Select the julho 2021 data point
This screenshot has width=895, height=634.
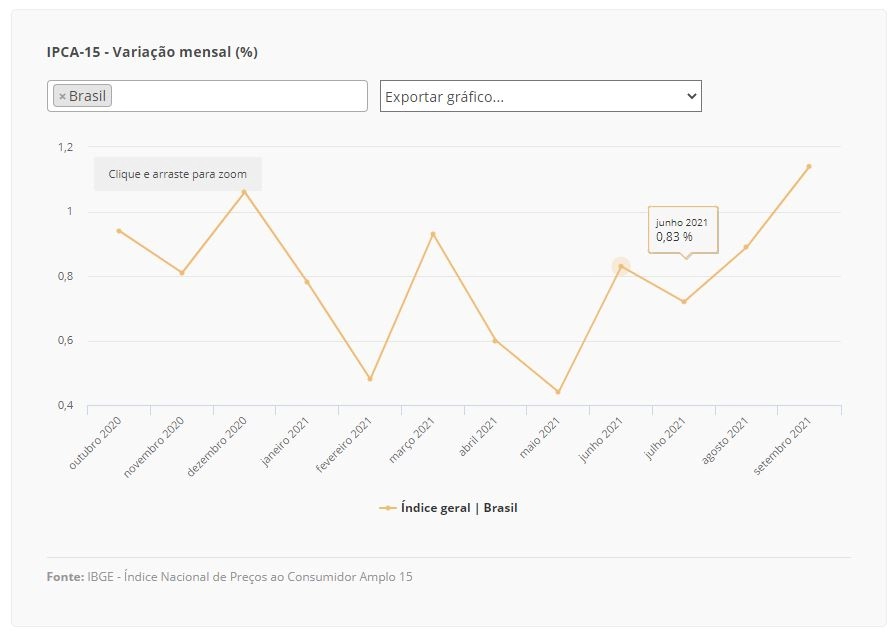tap(684, 302)
